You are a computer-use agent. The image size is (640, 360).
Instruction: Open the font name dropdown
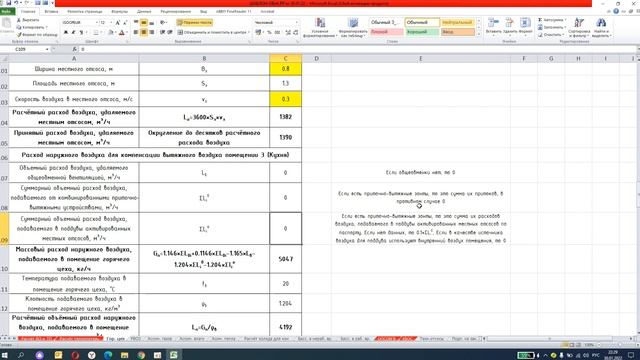pos(97,23)
